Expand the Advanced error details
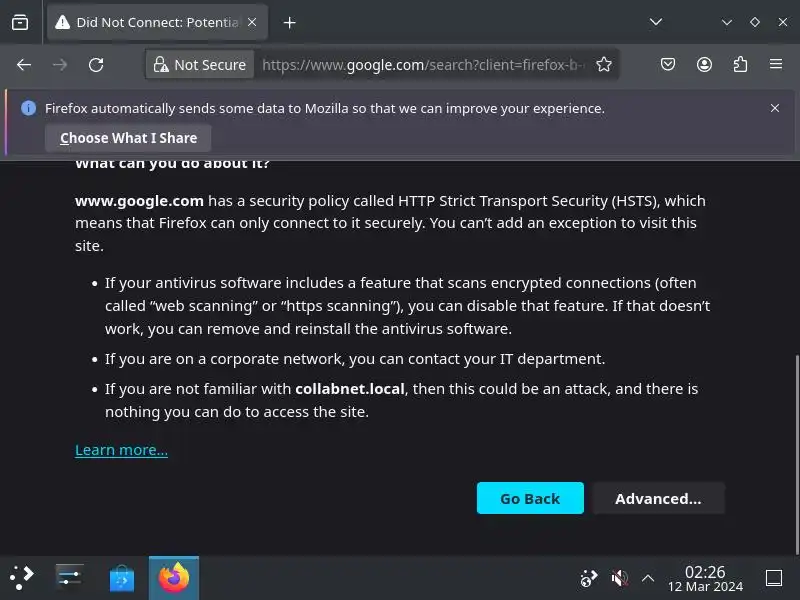The image size is (800, 600). click(x=658, y=499)
